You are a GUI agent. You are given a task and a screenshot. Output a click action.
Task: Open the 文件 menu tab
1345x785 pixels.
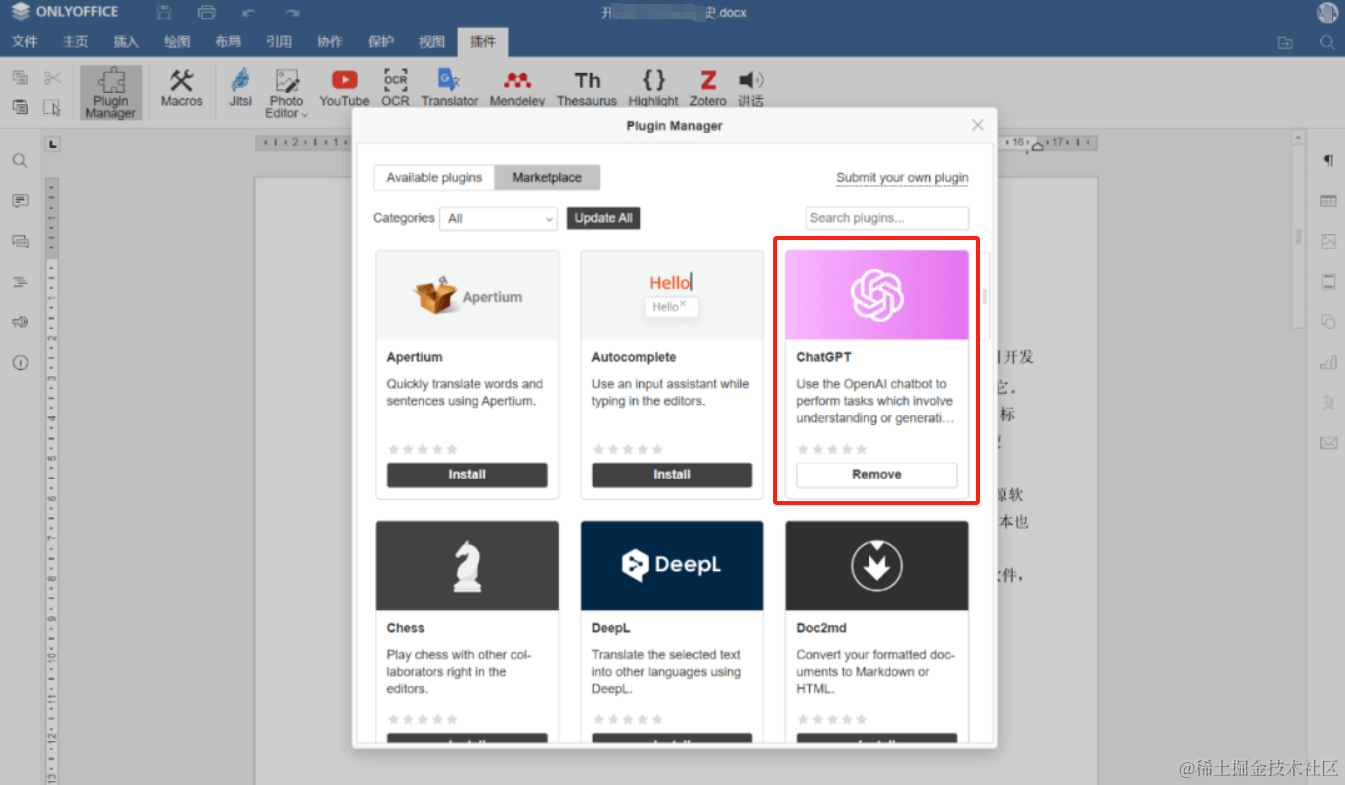24,42
